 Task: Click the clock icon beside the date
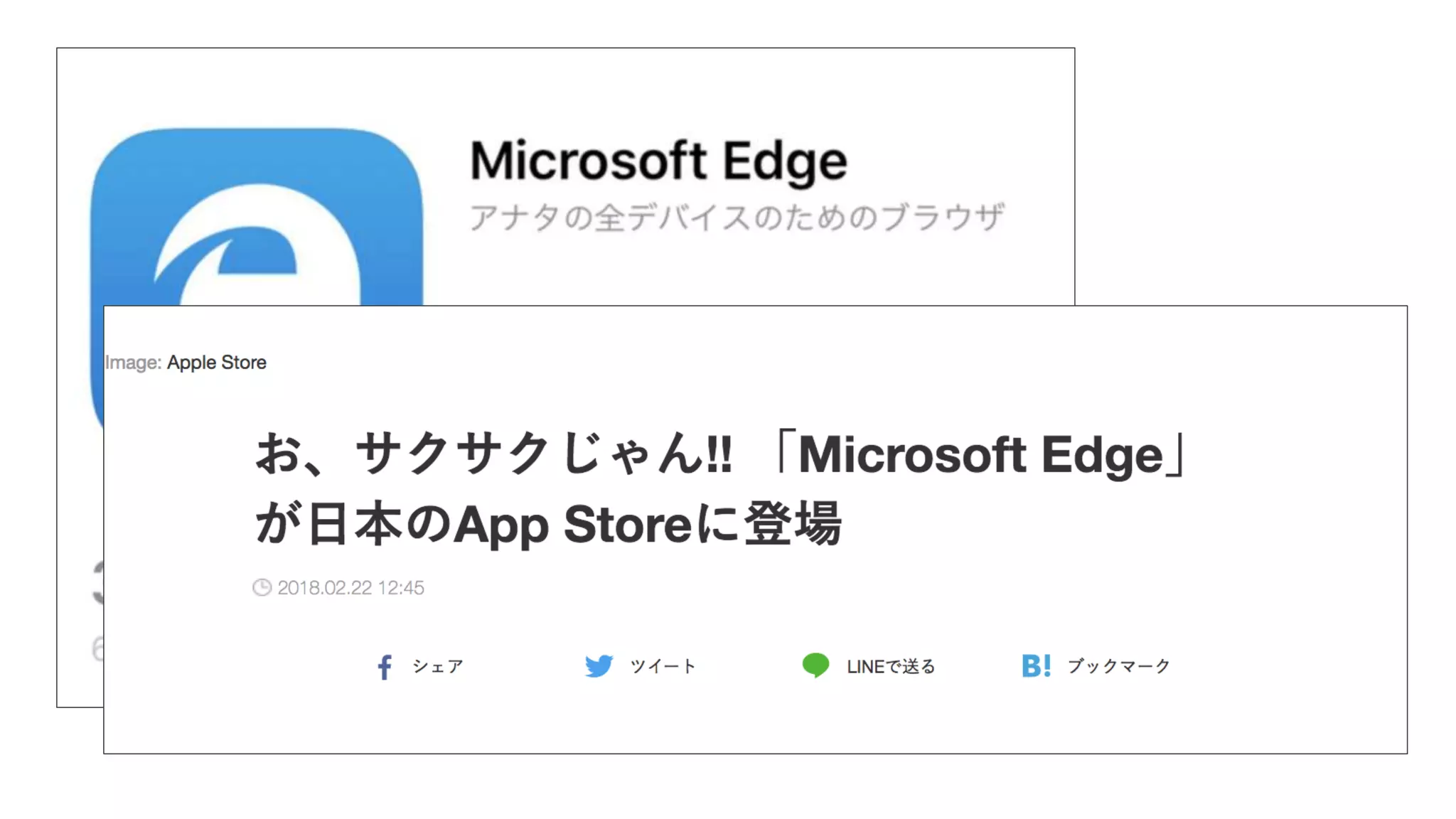pos(262,588)
